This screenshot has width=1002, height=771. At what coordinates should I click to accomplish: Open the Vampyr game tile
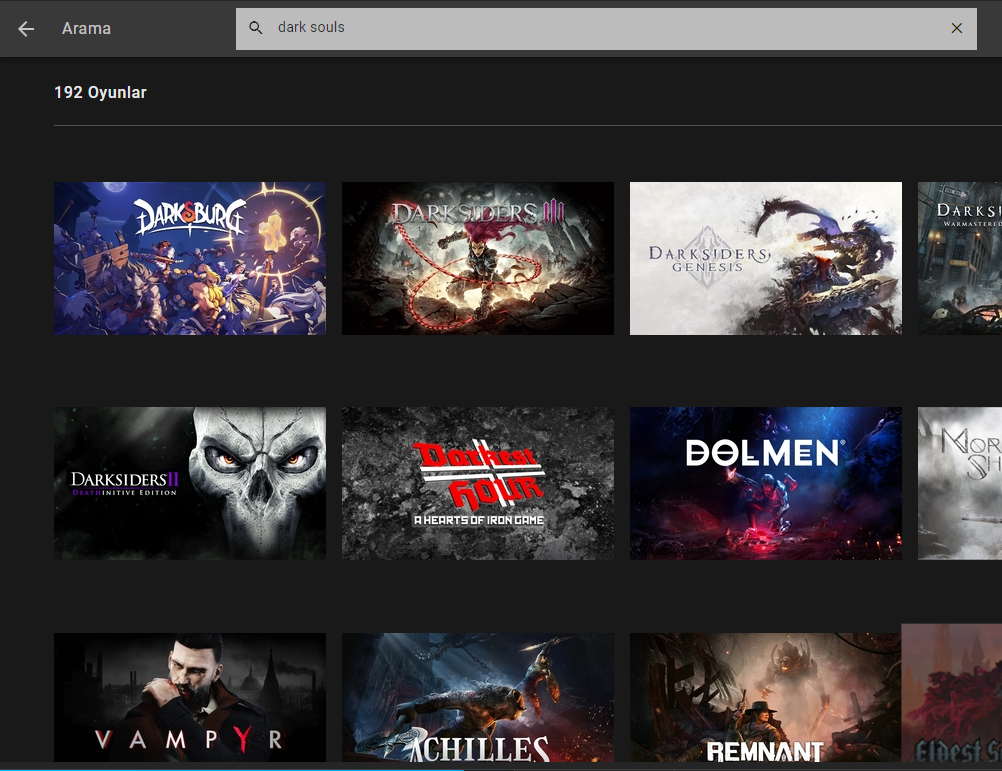190,698
